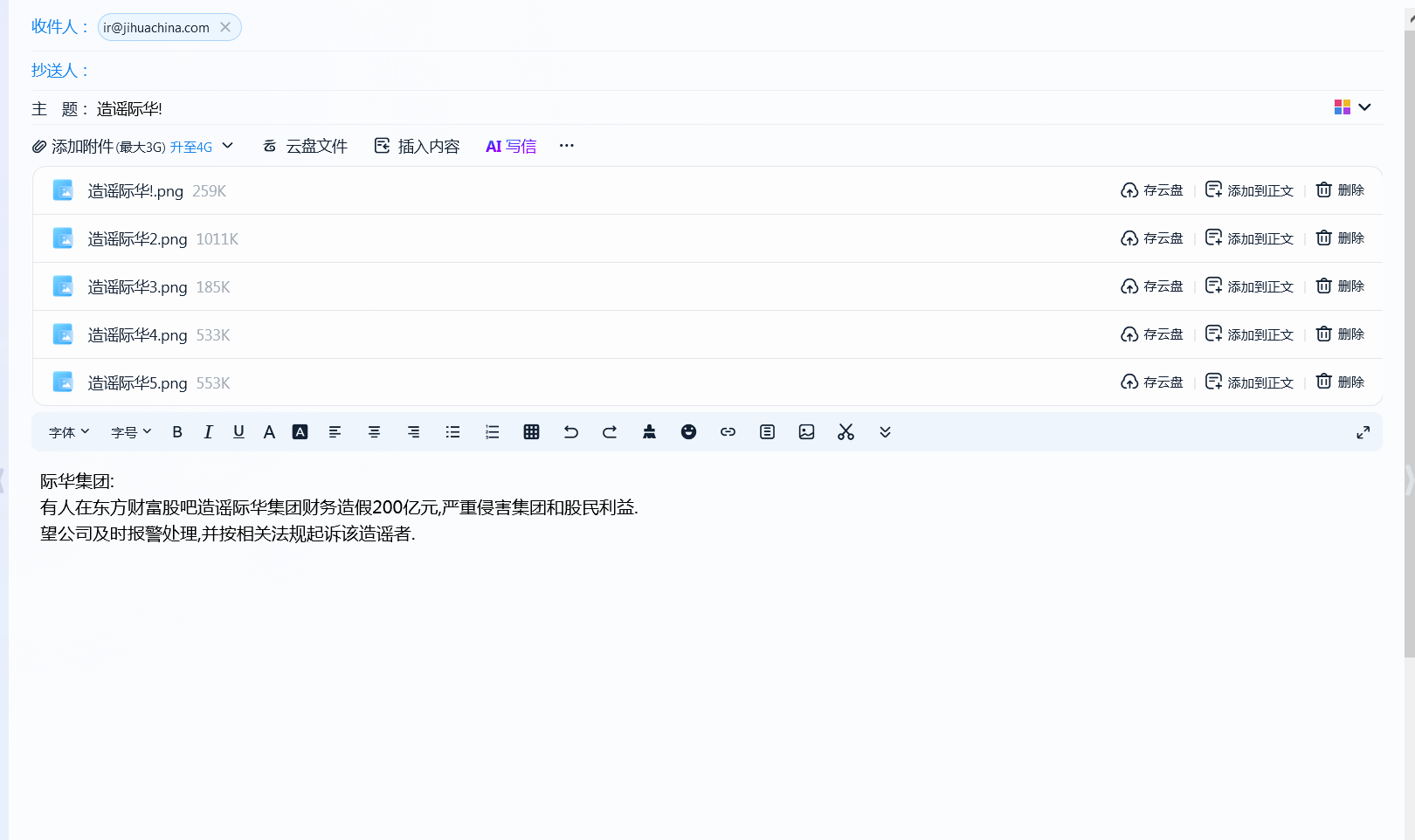This screenshot has height=840, width=1415.
Task: Open the 字体 font dropdown
Action: tap(69, 432)
